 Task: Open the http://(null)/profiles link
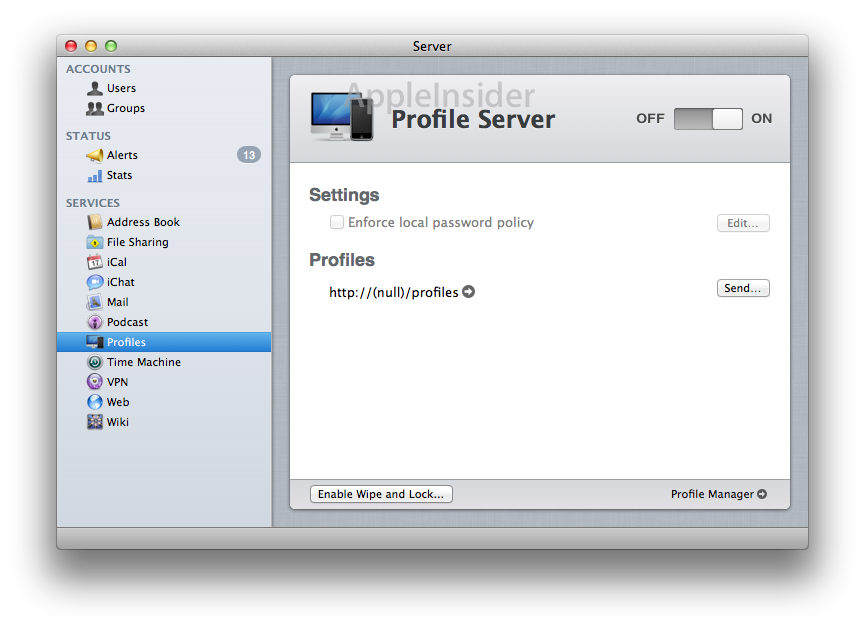394,292
